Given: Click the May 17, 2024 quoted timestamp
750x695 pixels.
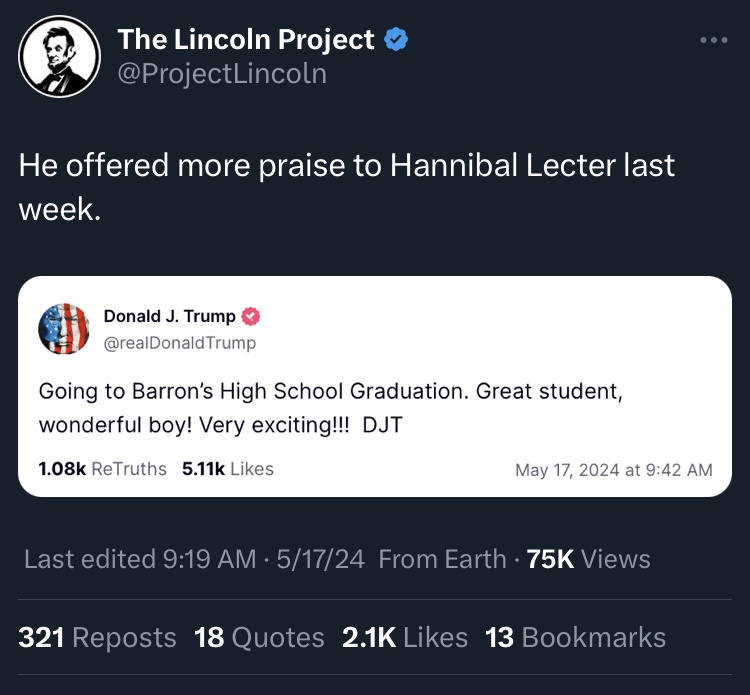Looking at the screenshot, I should pyautogui.click(x=613, y=470).
